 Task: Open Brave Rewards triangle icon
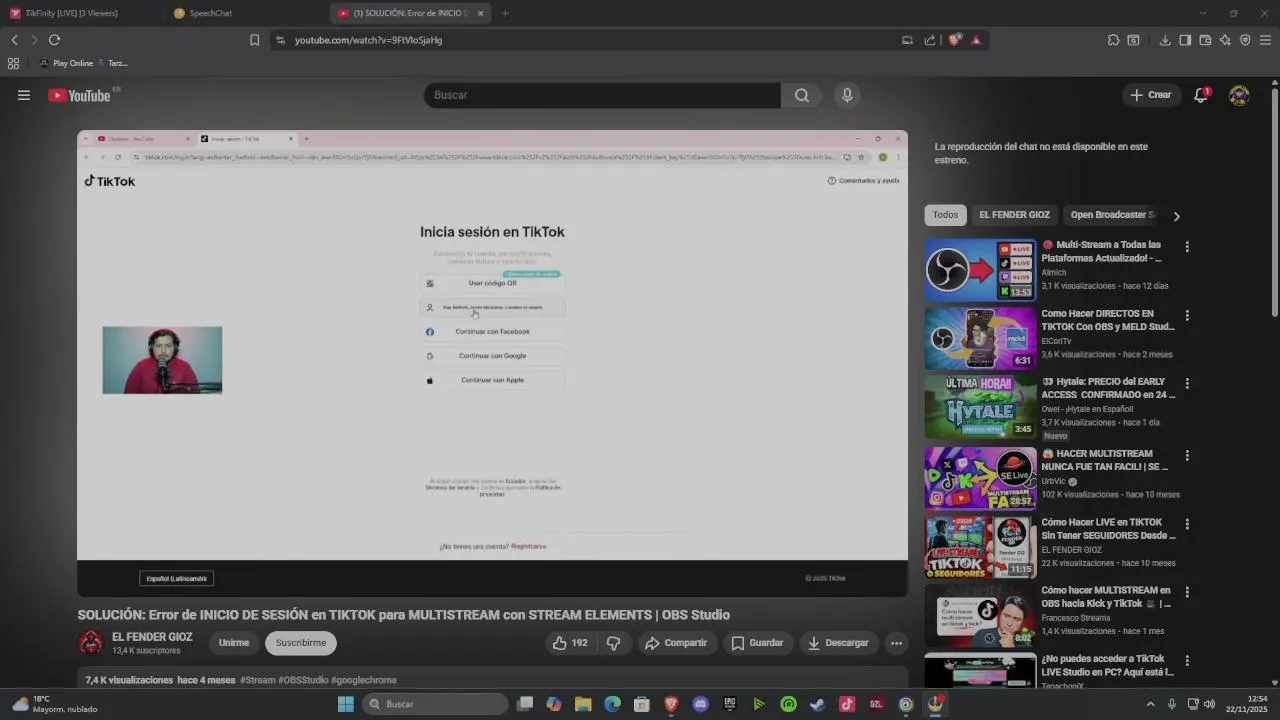(976, 40)
